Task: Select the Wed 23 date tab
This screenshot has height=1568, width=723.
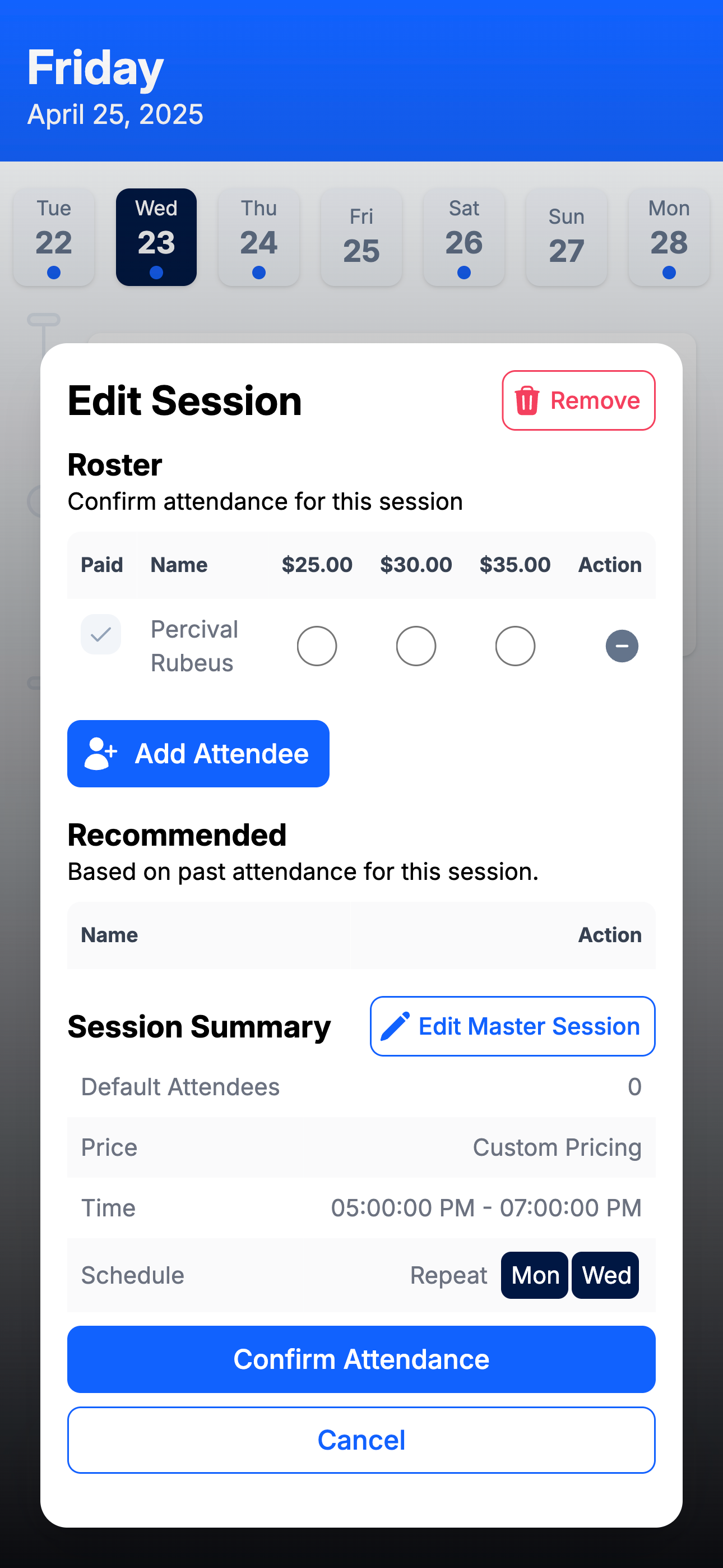Action: [156, 237]
